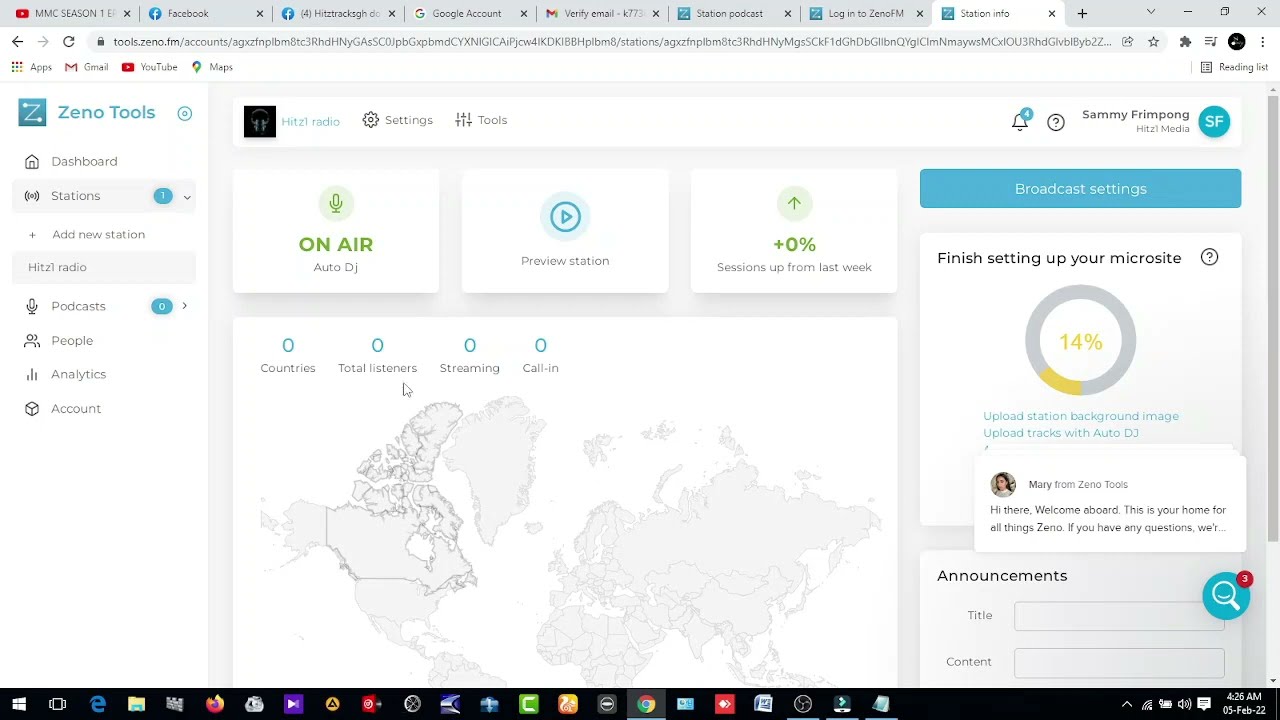1280x720 pixels.
Task: Open the Gmail bookmark
Action: [x=86, y=67]
